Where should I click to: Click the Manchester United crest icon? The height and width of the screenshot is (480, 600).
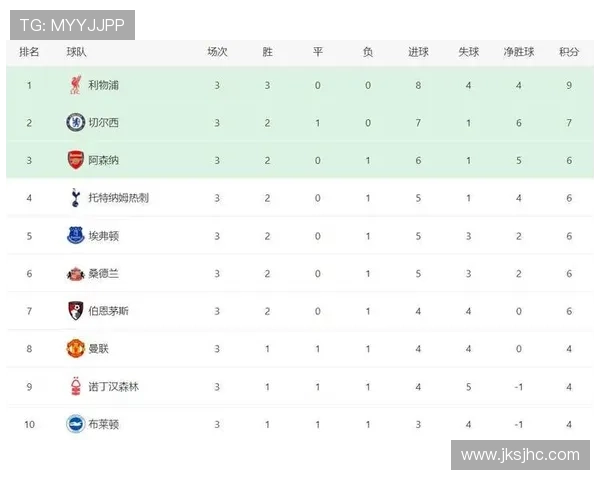pos(76,349)
